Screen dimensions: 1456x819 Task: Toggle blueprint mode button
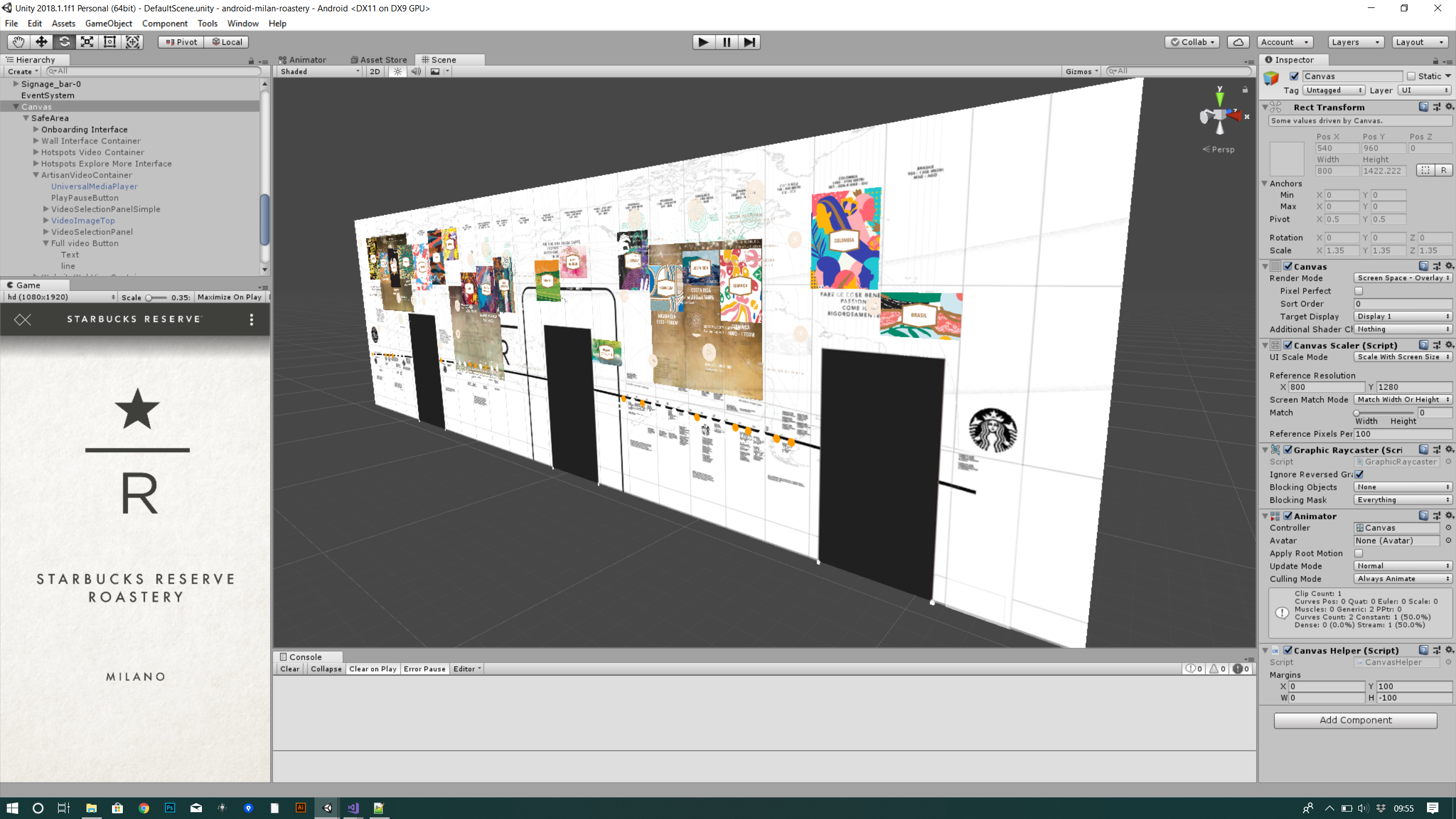coord(1425,171)
